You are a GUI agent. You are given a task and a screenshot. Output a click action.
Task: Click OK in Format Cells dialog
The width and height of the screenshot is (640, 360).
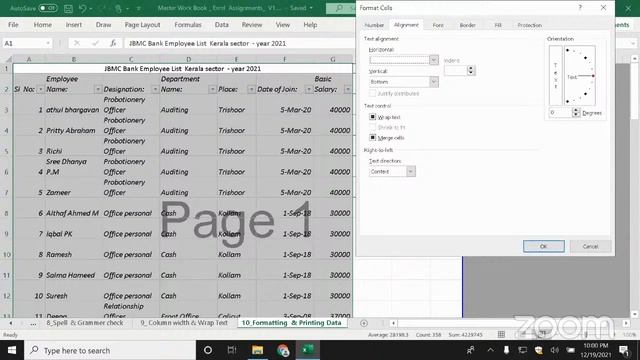tap(544, 246)
